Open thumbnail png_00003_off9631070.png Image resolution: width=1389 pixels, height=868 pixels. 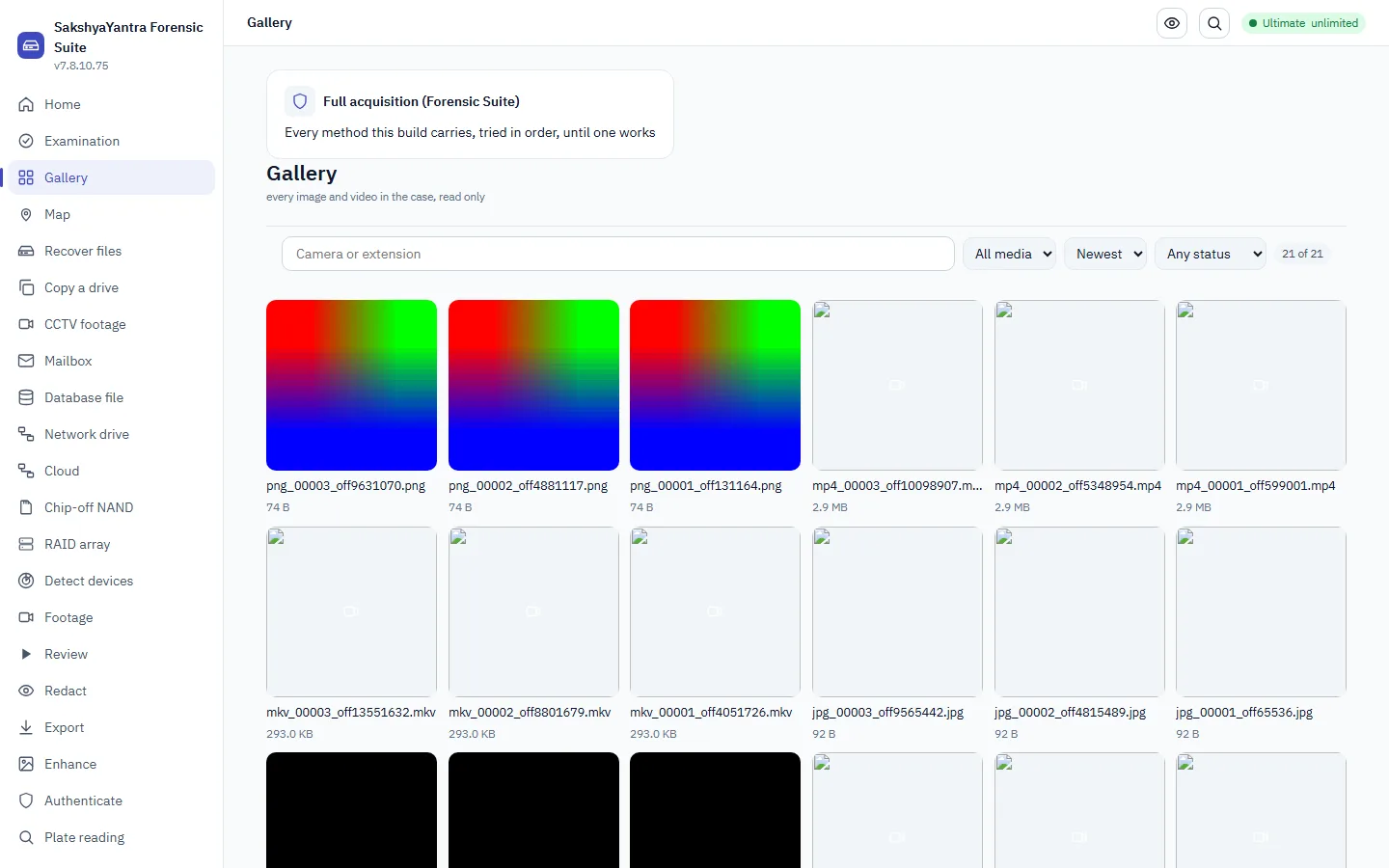351,385
